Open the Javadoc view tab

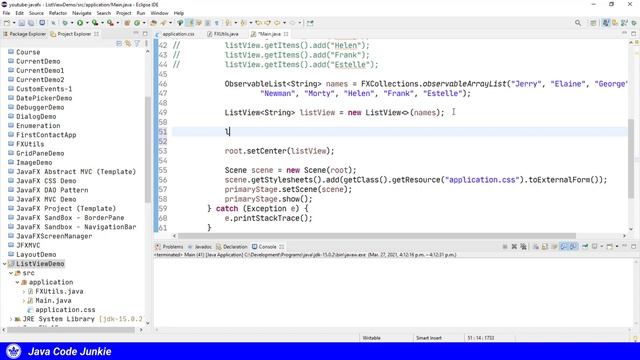click(x=200, y=247)
